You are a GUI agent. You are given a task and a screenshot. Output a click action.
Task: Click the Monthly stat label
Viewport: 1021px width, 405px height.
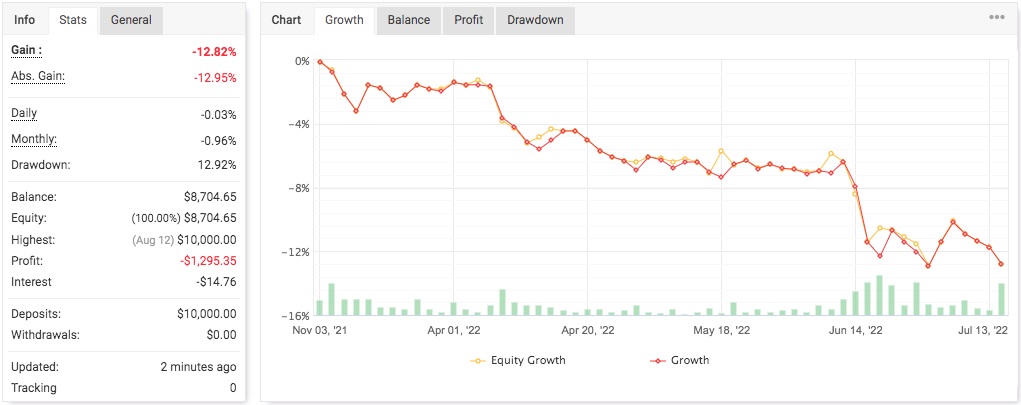(x=33, y=140)
